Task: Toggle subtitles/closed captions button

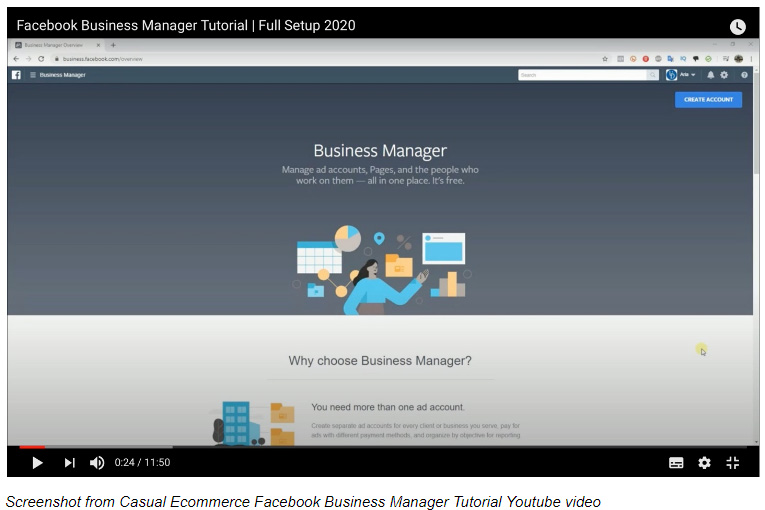Action: point(676,463)
